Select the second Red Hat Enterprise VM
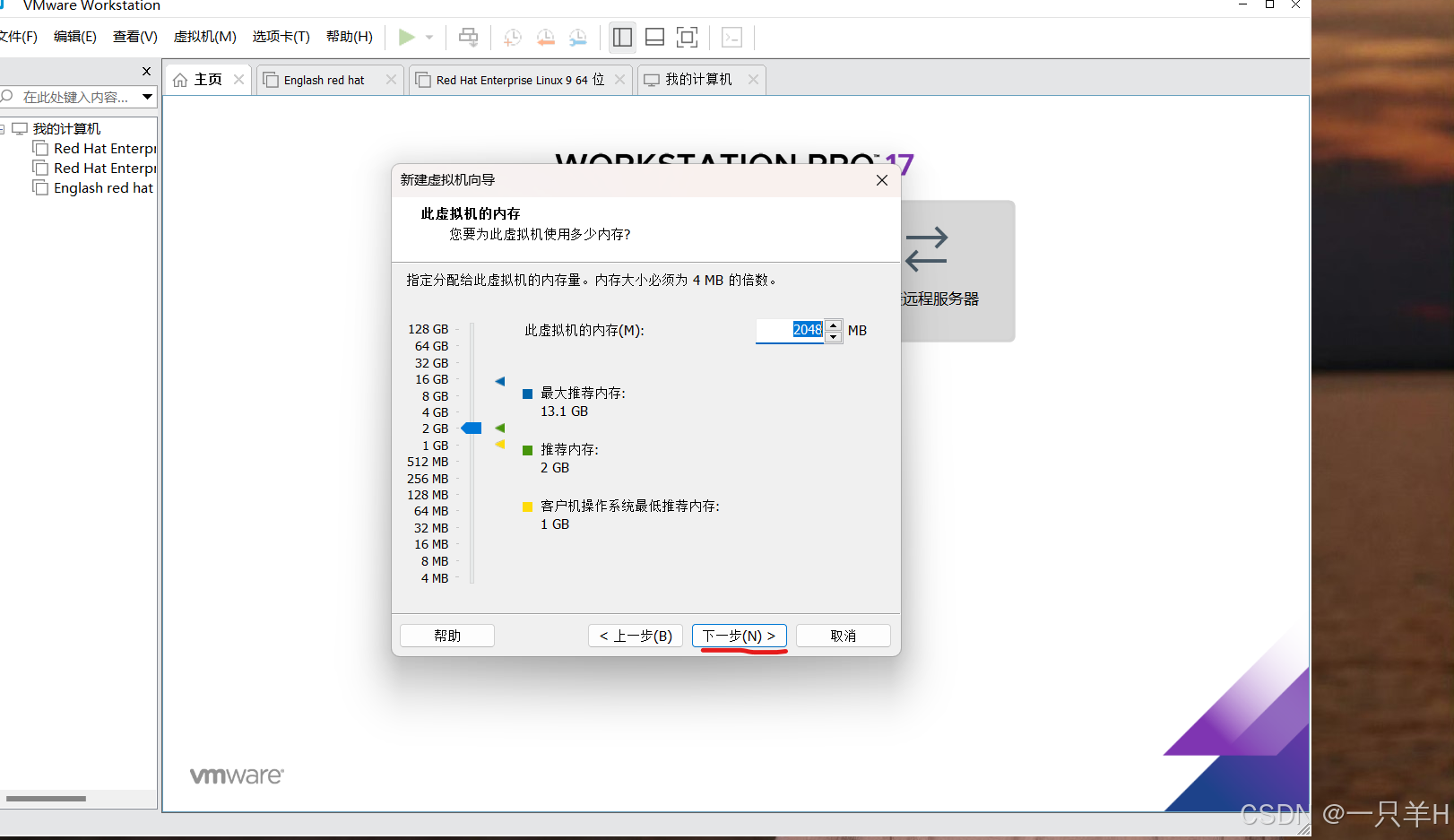The width and height of the screenshot is (1454, 840). click(105, 169)
